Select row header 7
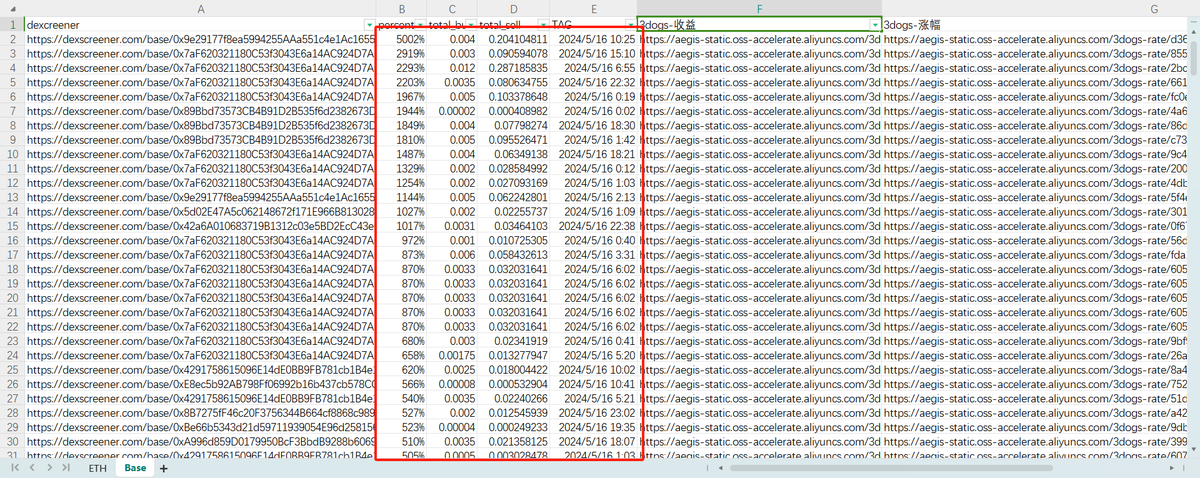Screen dimensions: 1200x478 pos(12,111)
